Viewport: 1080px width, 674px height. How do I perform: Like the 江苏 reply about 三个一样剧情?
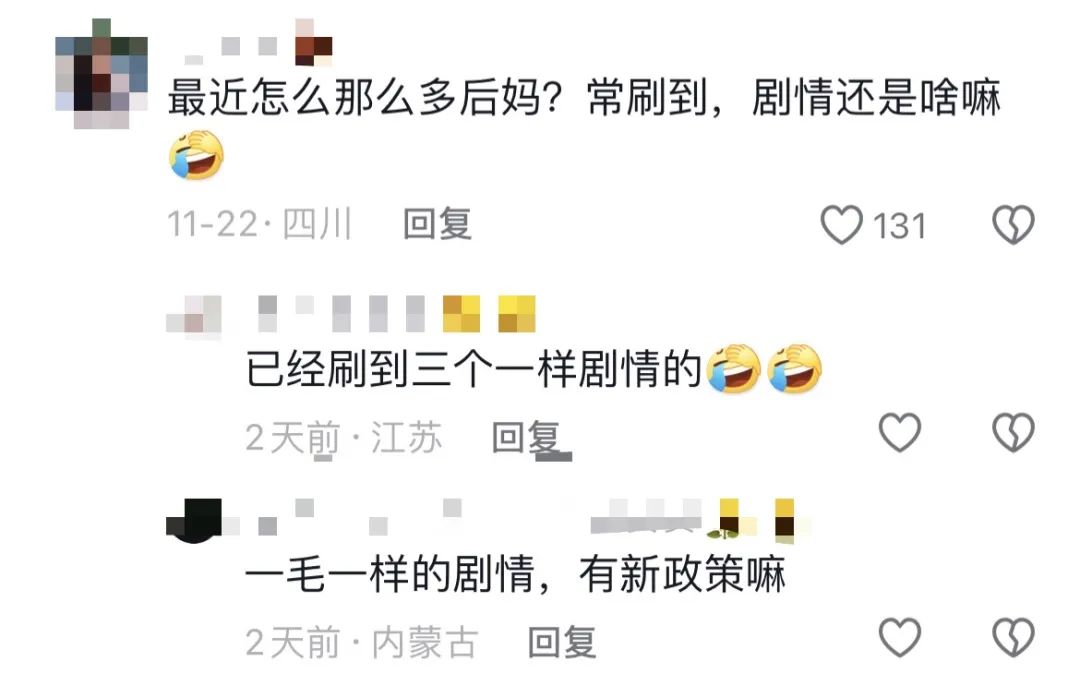(900, 432)
